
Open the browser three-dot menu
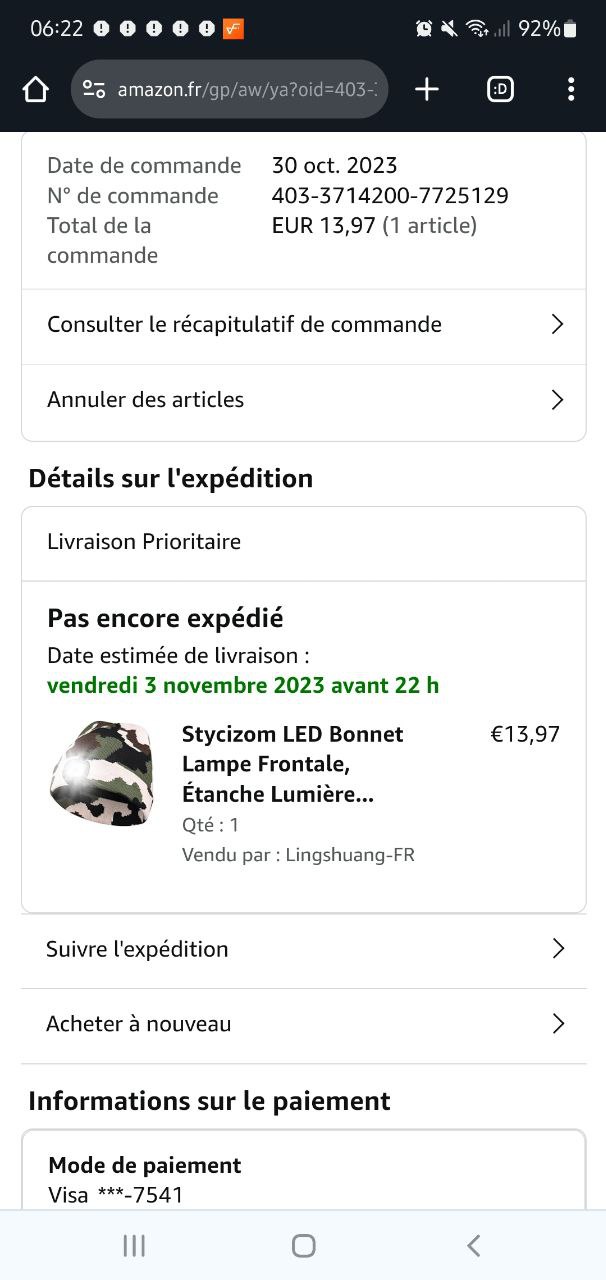570,90
